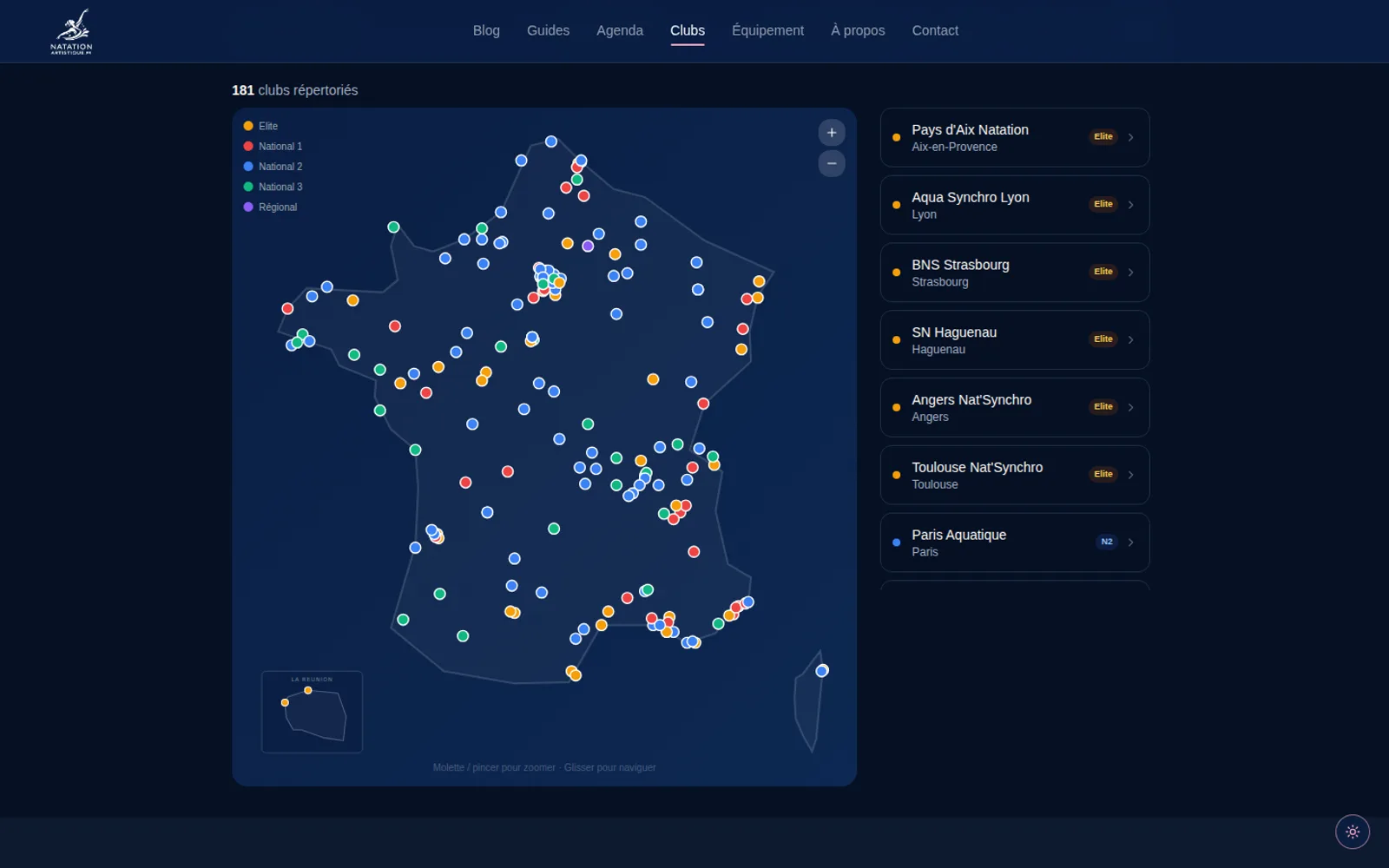Click the Elite legend entry
The width and height of the screenshot is (1389, 868).
click(x=260, y=126)
